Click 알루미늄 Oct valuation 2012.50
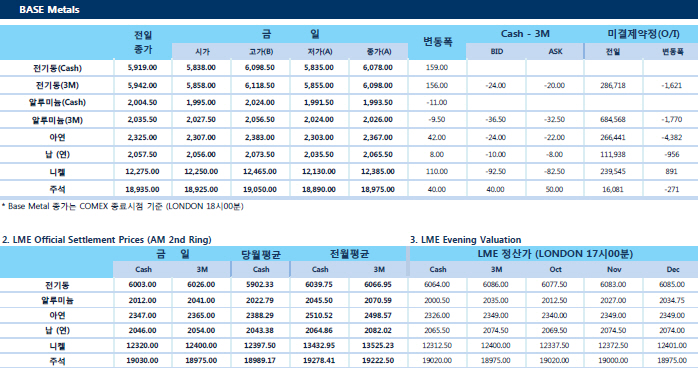 (x=554, y=300)
